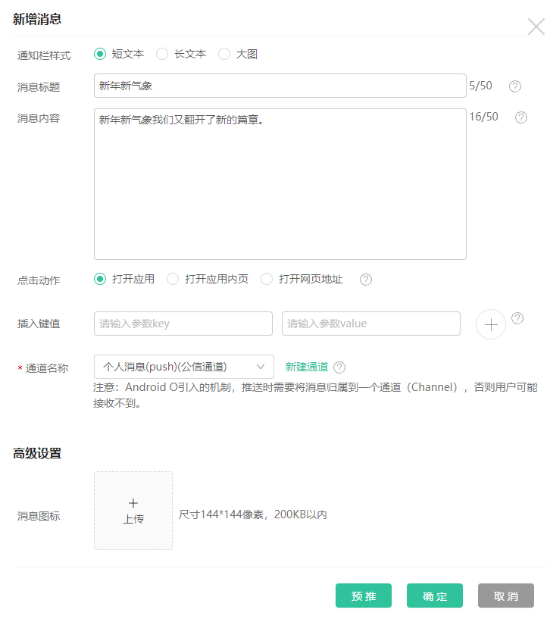Click the help icon beside 消息内容 counter

(x=521, y=117)
